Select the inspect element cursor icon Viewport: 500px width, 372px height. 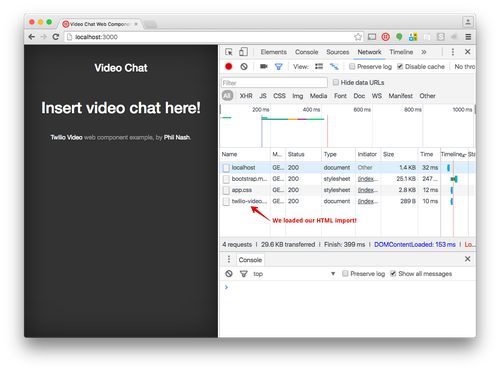tap(229, 52)
